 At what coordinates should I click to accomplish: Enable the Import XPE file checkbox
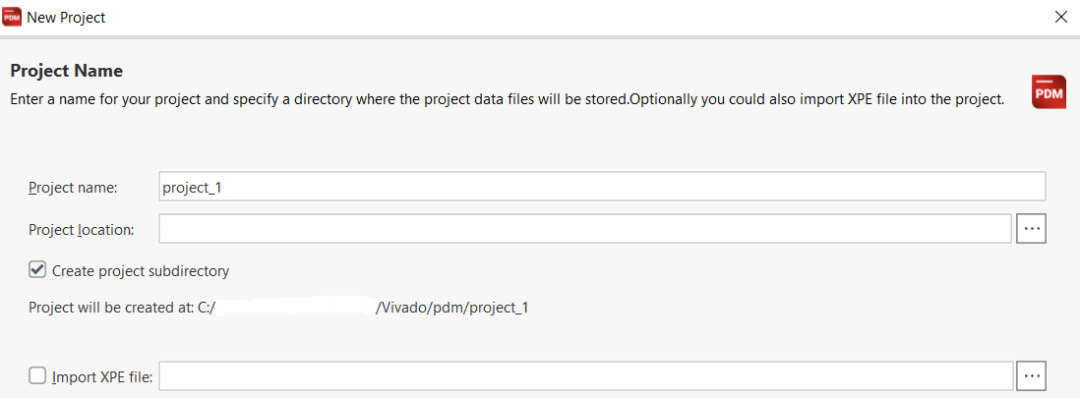pyautogui.click(x=37, y=375)
